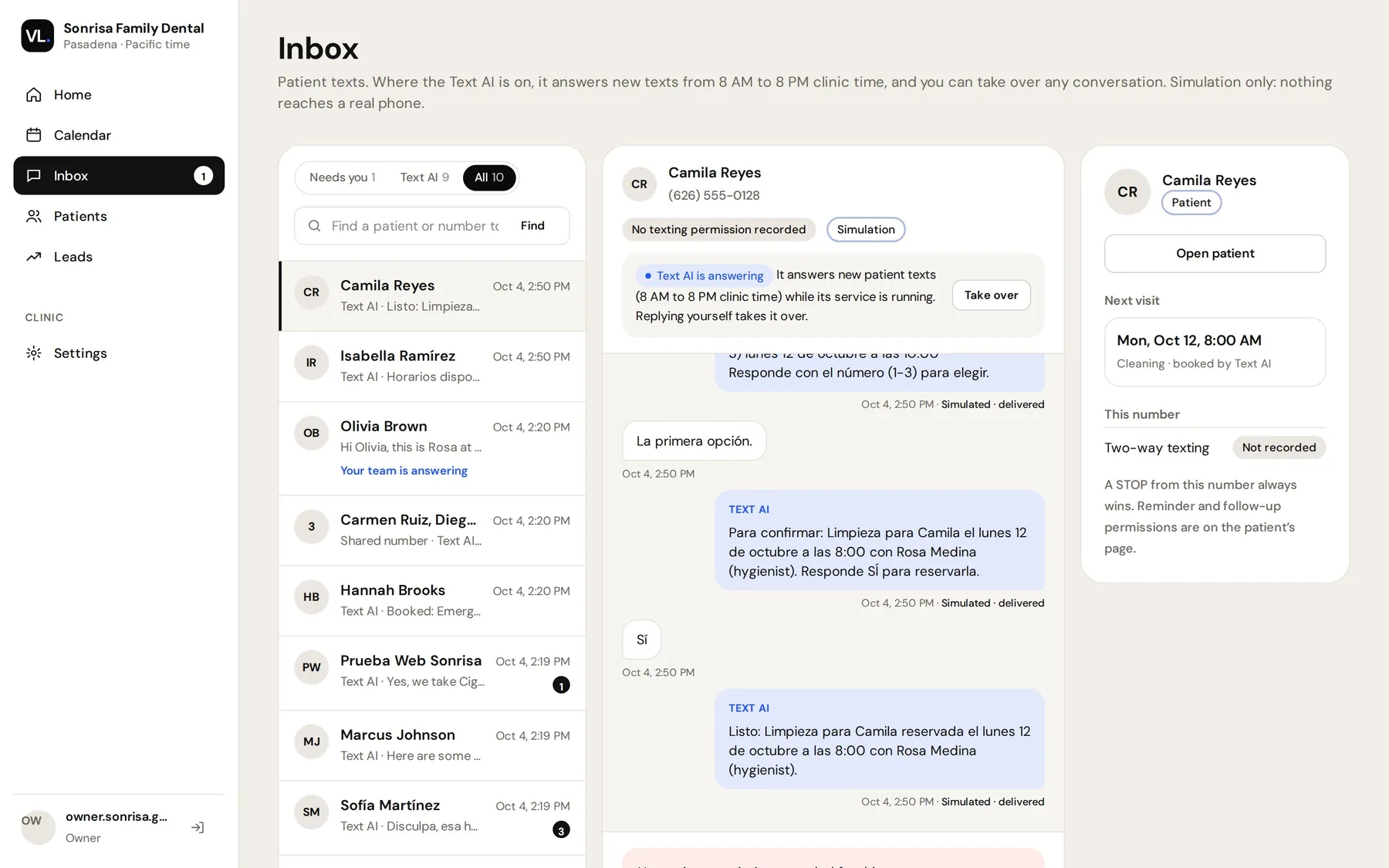Viewport: 1389px width, 868px height.
Task: Click the Patients people icon
Action: point(33,216)
